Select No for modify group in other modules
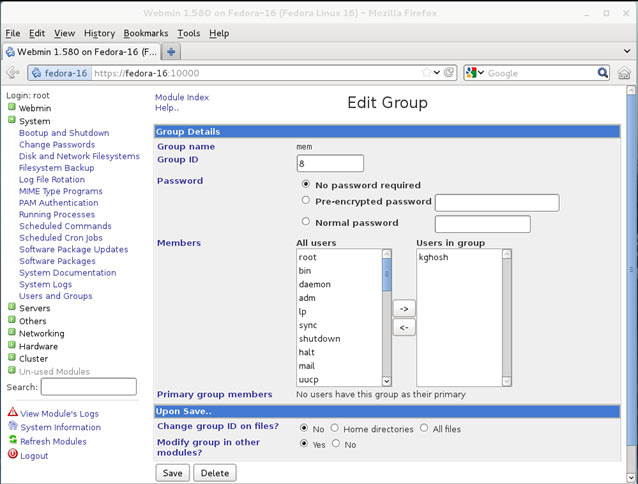 pos(336,443)
